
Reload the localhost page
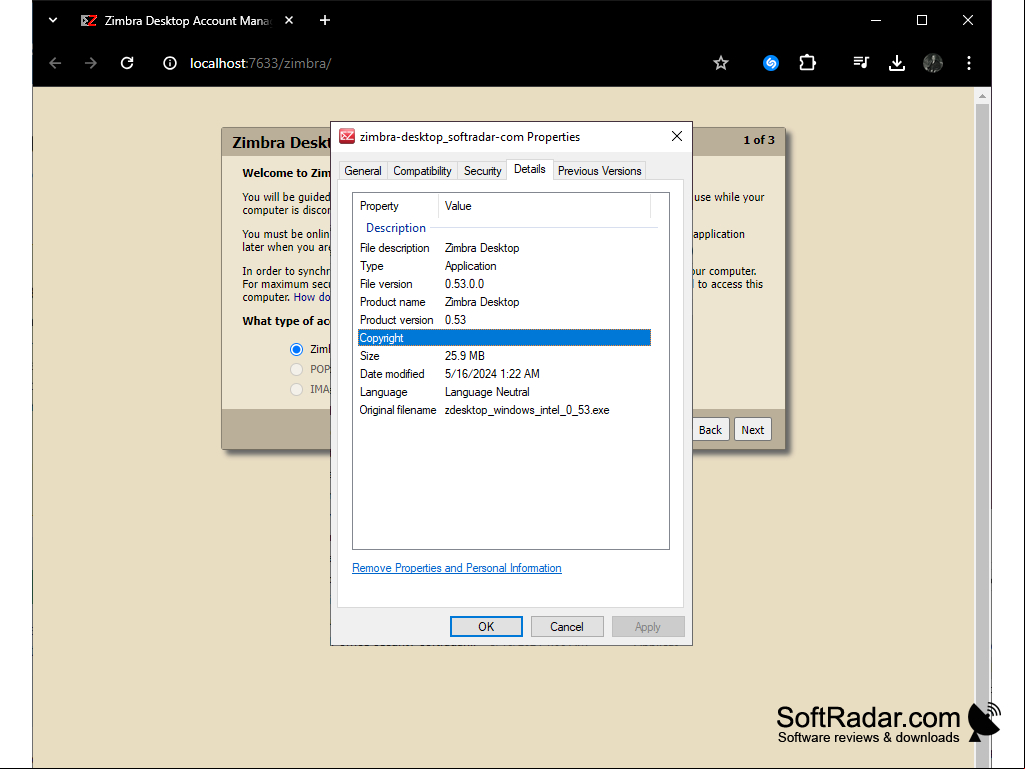point(127,63)
